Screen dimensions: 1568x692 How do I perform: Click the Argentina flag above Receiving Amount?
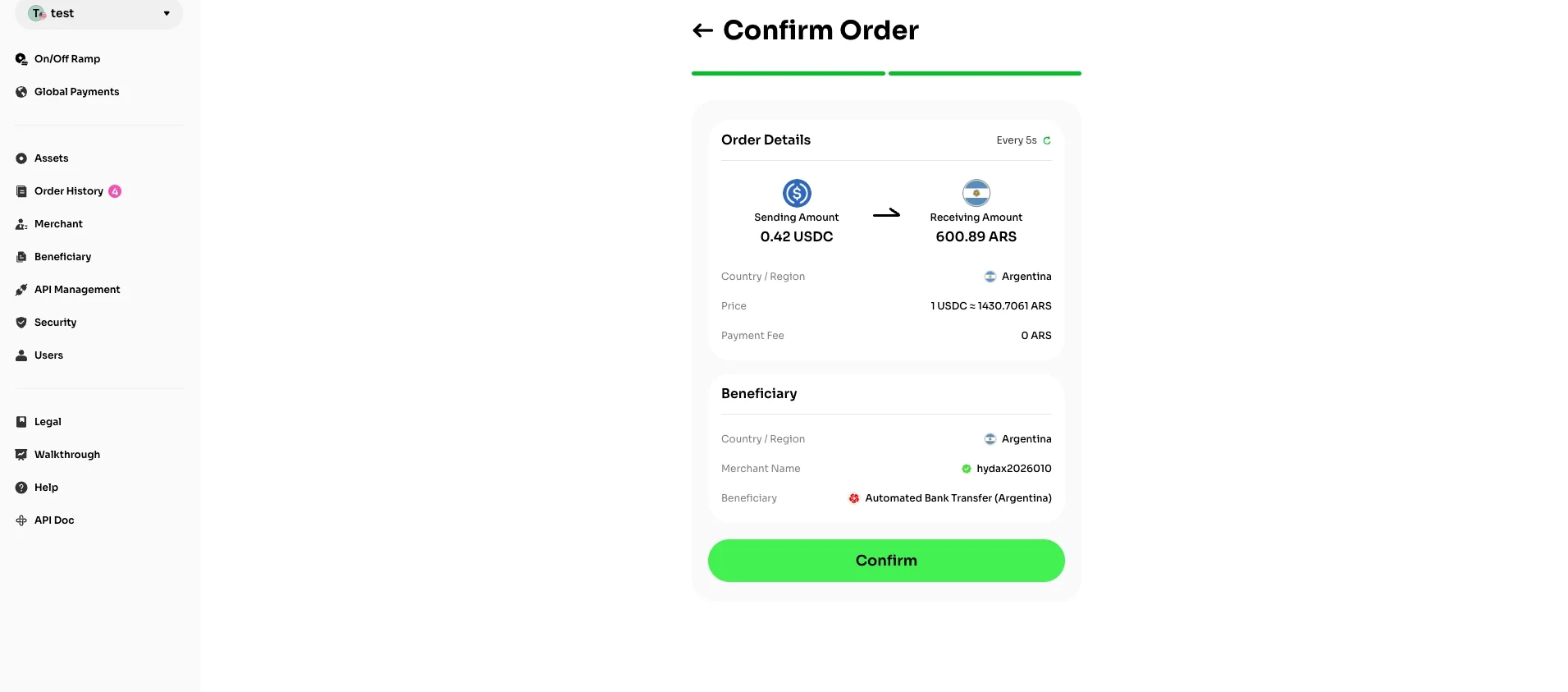coord(976,193)
